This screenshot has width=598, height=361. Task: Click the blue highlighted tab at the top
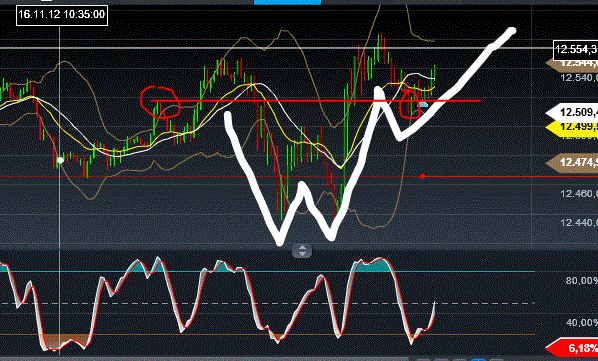coord(288,2)
